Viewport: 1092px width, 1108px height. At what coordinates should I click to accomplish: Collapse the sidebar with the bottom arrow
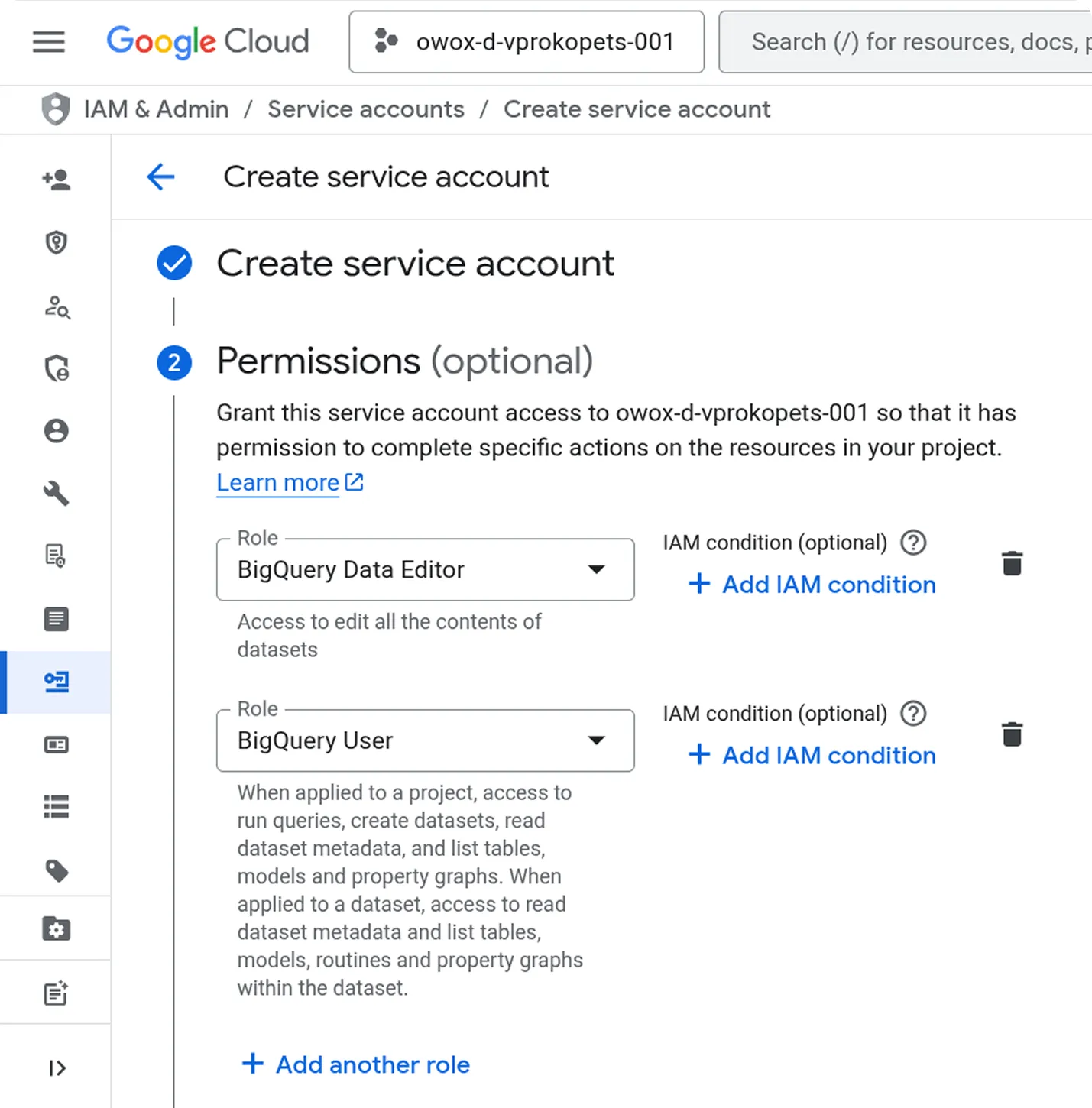[x=56, y=1068]
